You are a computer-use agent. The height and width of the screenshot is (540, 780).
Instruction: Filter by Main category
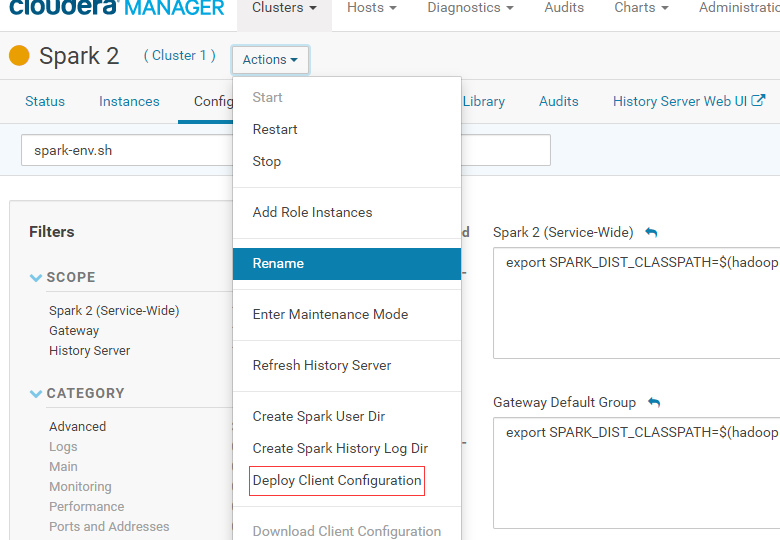(63, 466)
